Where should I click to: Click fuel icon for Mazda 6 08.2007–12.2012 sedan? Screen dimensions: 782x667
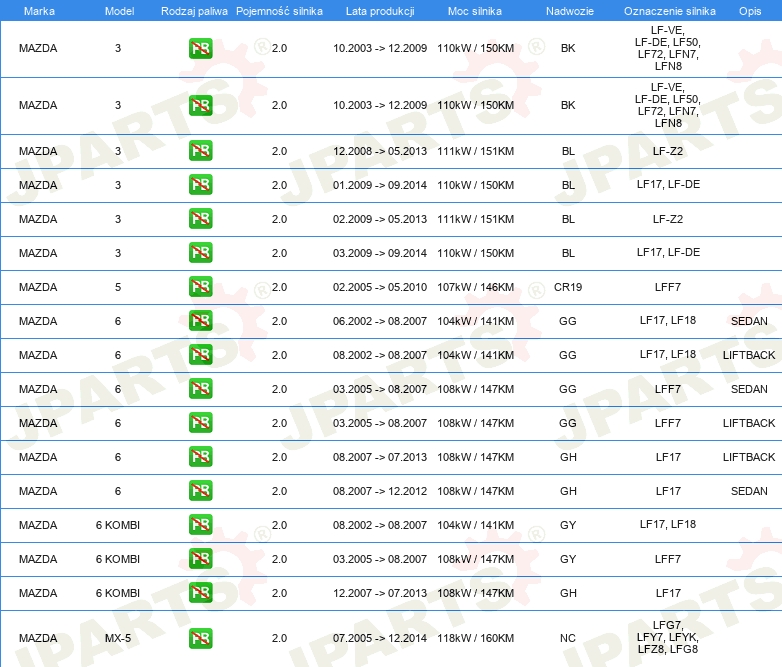click(200, 491)
